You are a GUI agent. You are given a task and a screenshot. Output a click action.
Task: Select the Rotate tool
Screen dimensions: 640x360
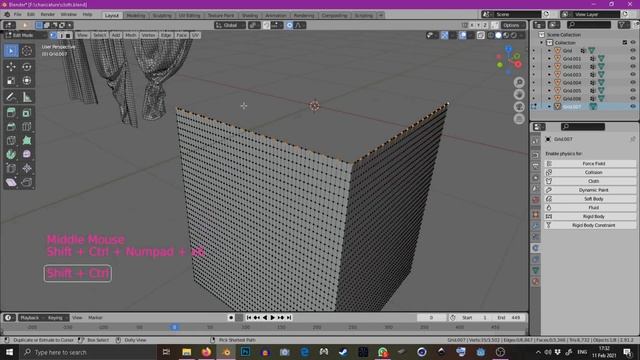click(27, 67)
